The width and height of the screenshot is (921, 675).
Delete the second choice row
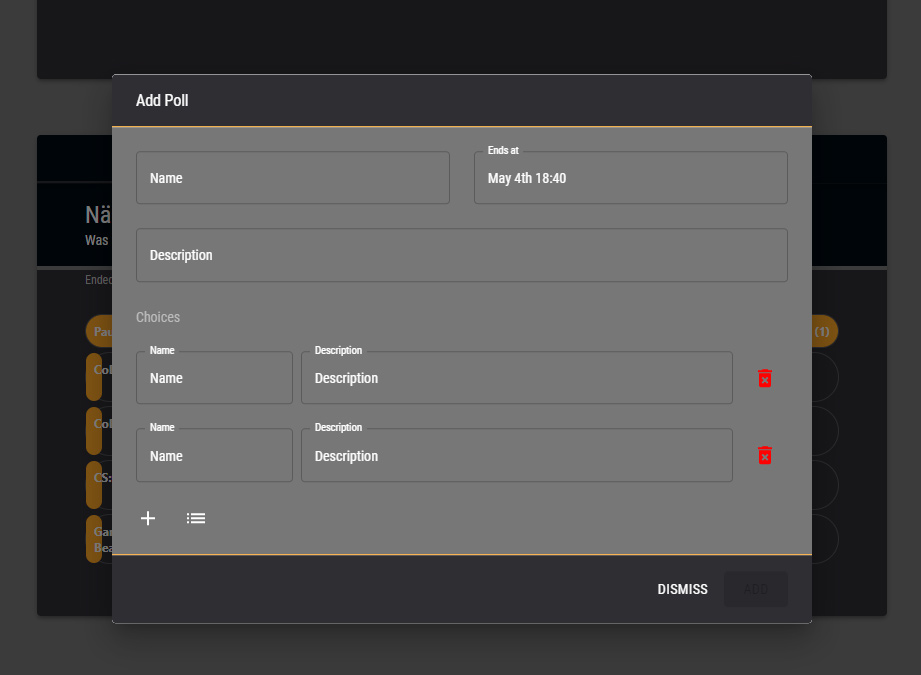(765, 456)
